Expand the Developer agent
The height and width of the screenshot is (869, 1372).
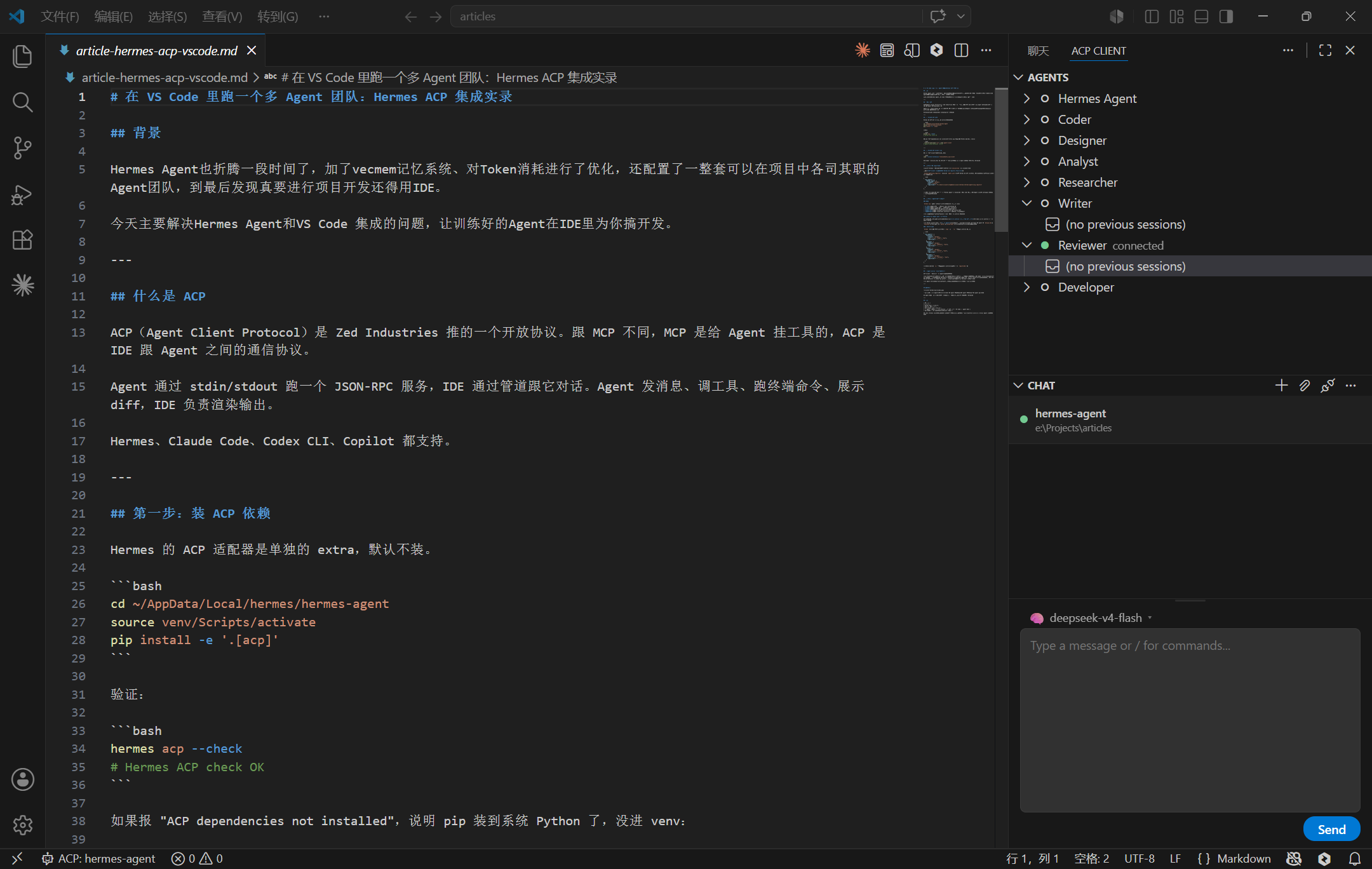click(1027, 287)
